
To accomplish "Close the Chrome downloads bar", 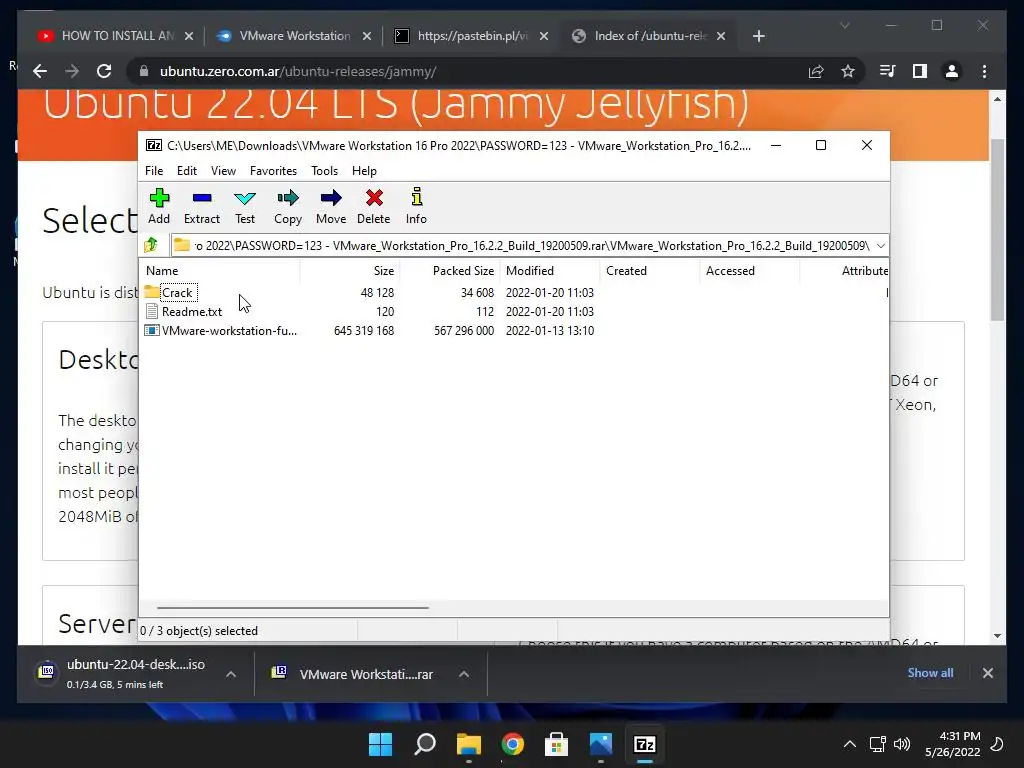I will (x=987, y=673).
